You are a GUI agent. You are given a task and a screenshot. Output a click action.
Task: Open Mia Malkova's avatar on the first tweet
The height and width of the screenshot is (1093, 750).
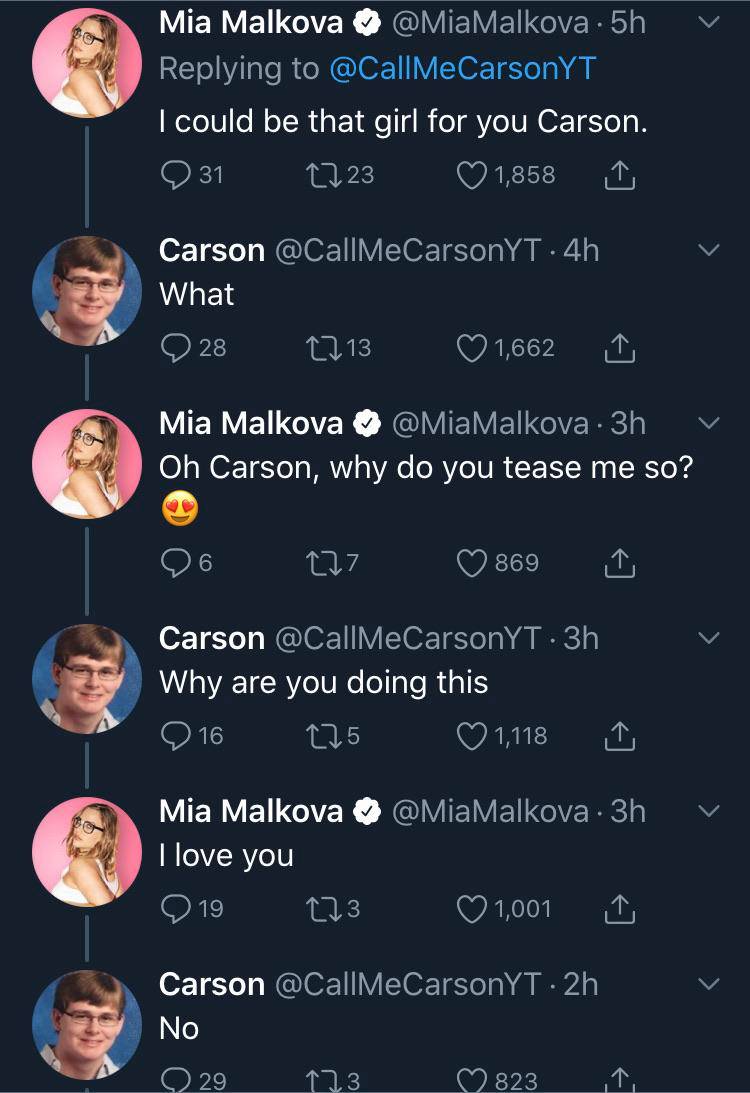pos(87,65)
